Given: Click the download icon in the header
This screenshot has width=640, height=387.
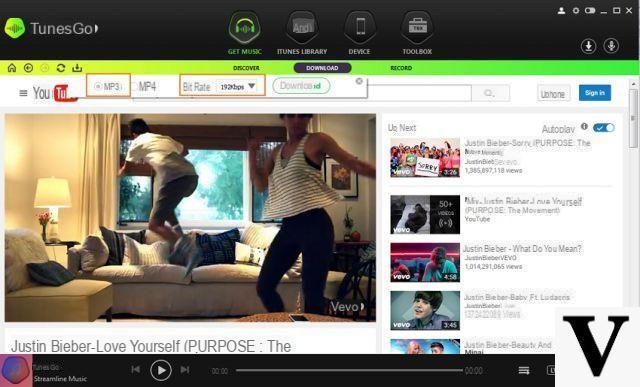Looking at the screenshot, I should point(589,46).
